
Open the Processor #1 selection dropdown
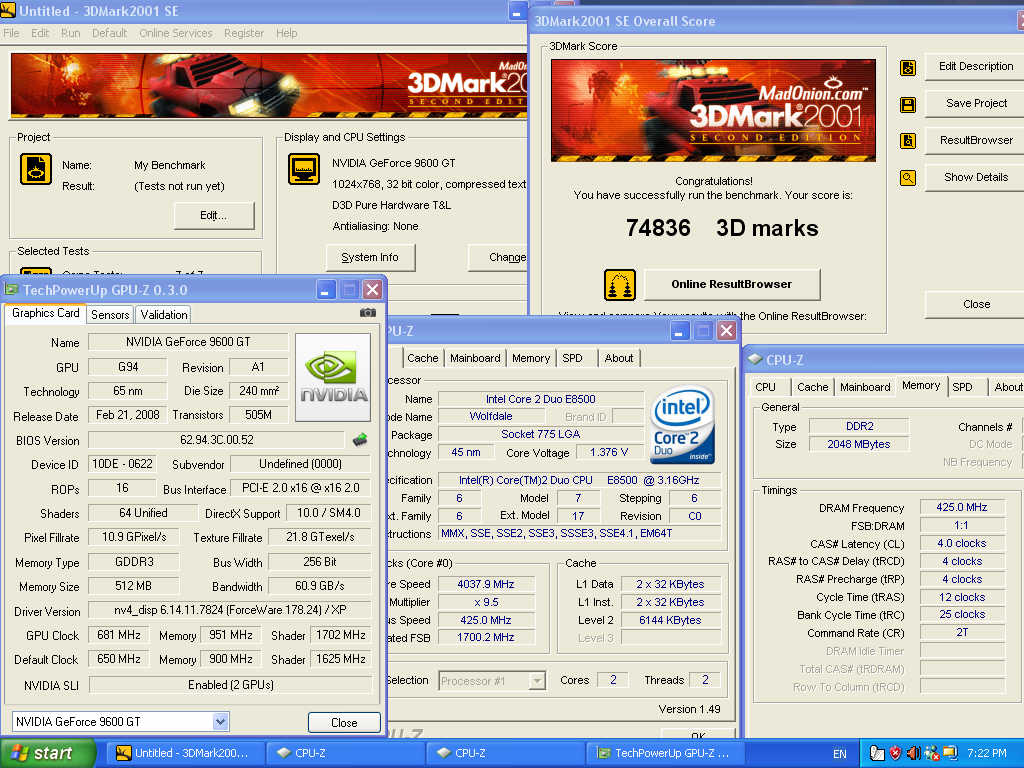tap(537, 681)
